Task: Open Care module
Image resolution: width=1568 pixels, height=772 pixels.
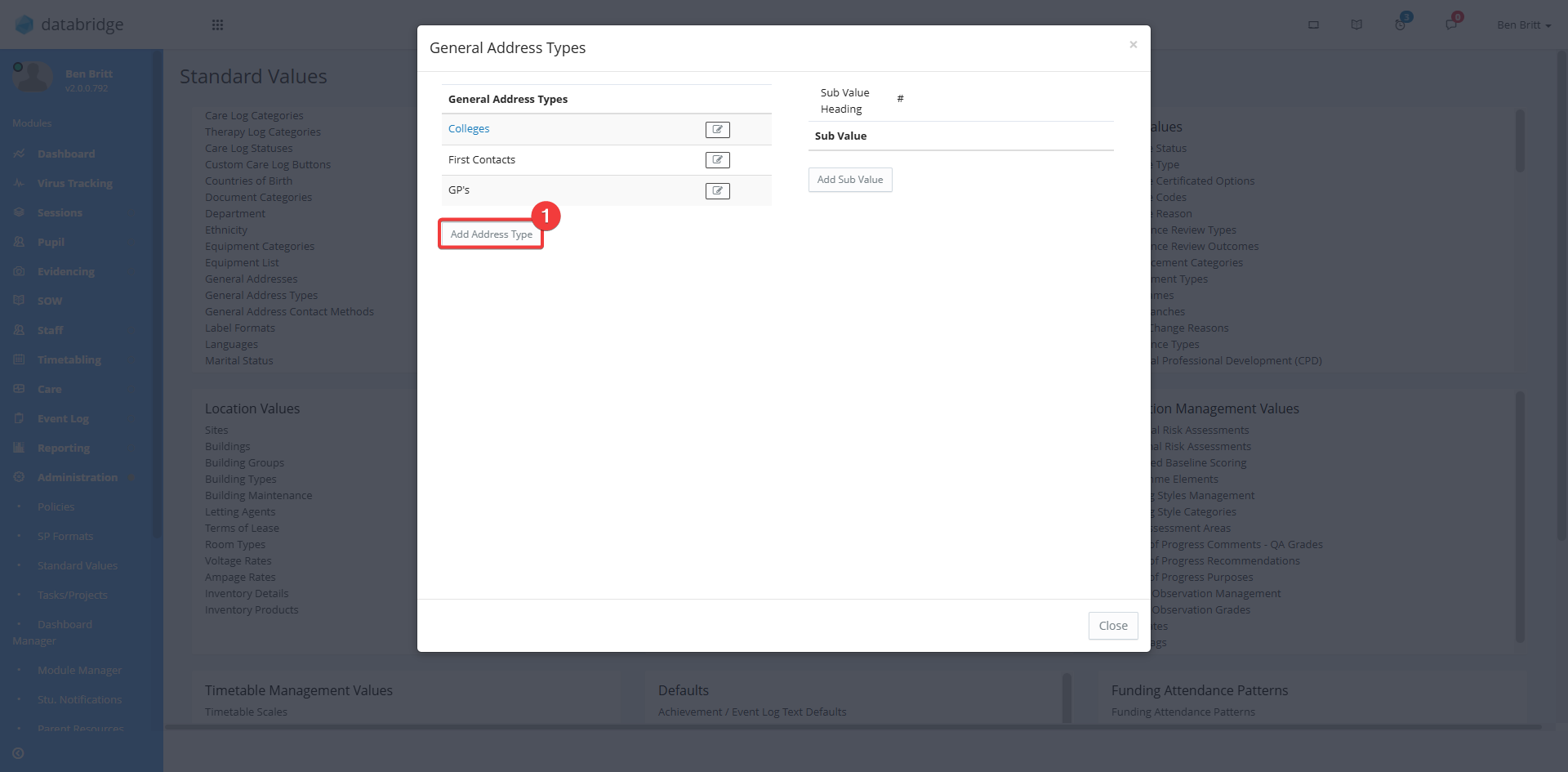Action: (x=49, y=389)
